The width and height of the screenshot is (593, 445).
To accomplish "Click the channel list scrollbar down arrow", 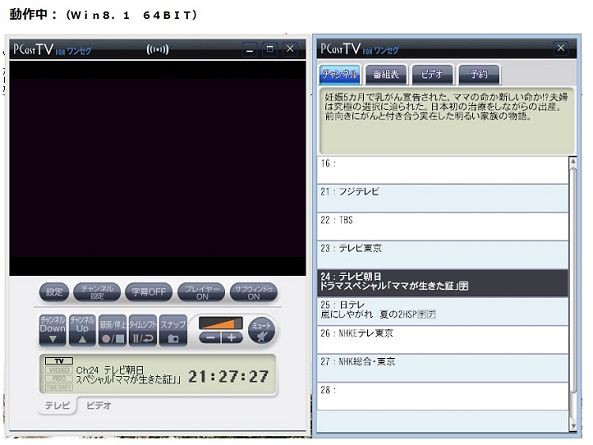I will click(573, 426).
